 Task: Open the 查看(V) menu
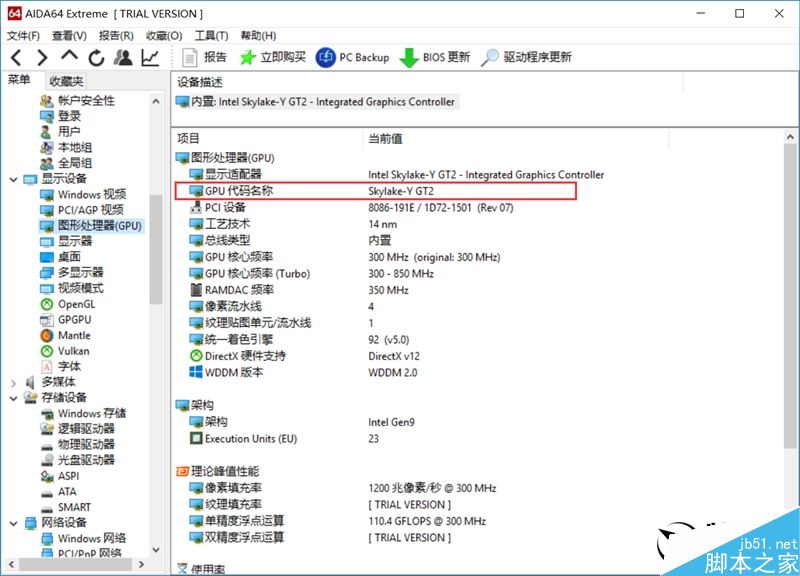69,36
